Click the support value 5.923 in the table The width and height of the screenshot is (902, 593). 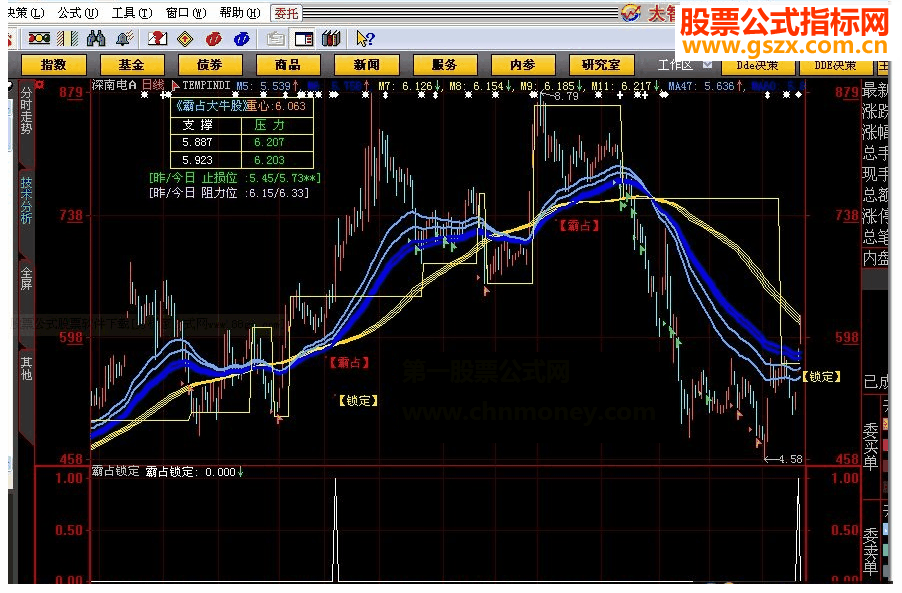click(197, 160)
